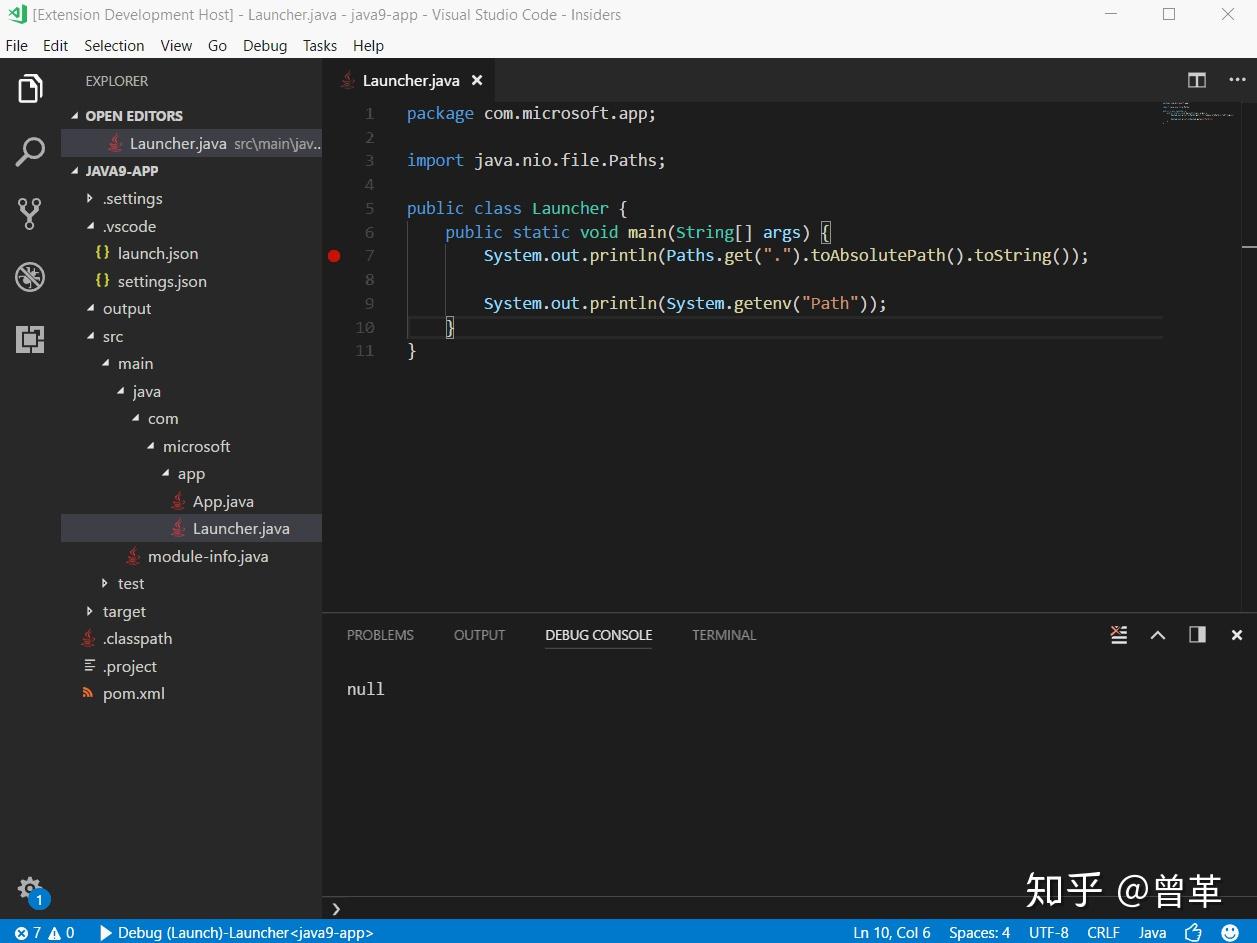Clear the Debug Console output

(1118, 634)
